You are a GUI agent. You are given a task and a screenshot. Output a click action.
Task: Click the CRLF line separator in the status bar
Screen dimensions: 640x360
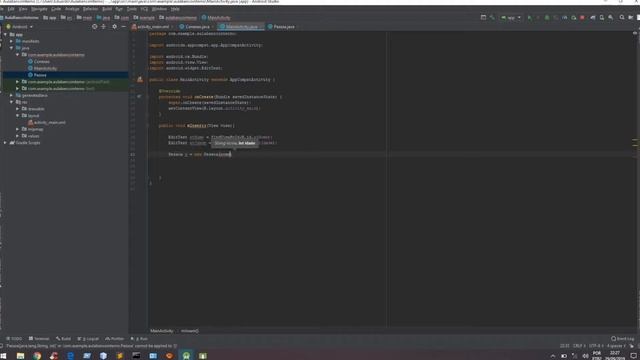(578, 346)
